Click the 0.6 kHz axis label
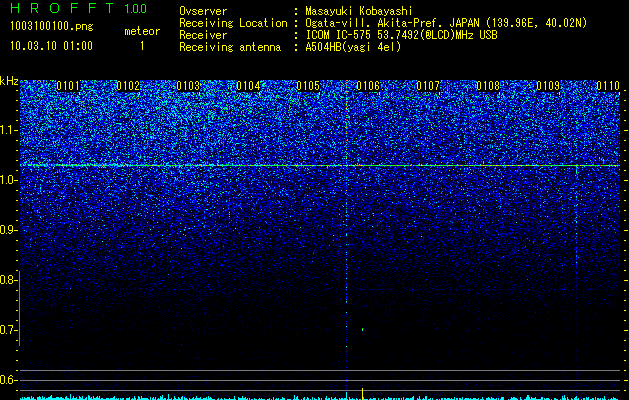Screen dimensions: 629x400 [8, 380]
